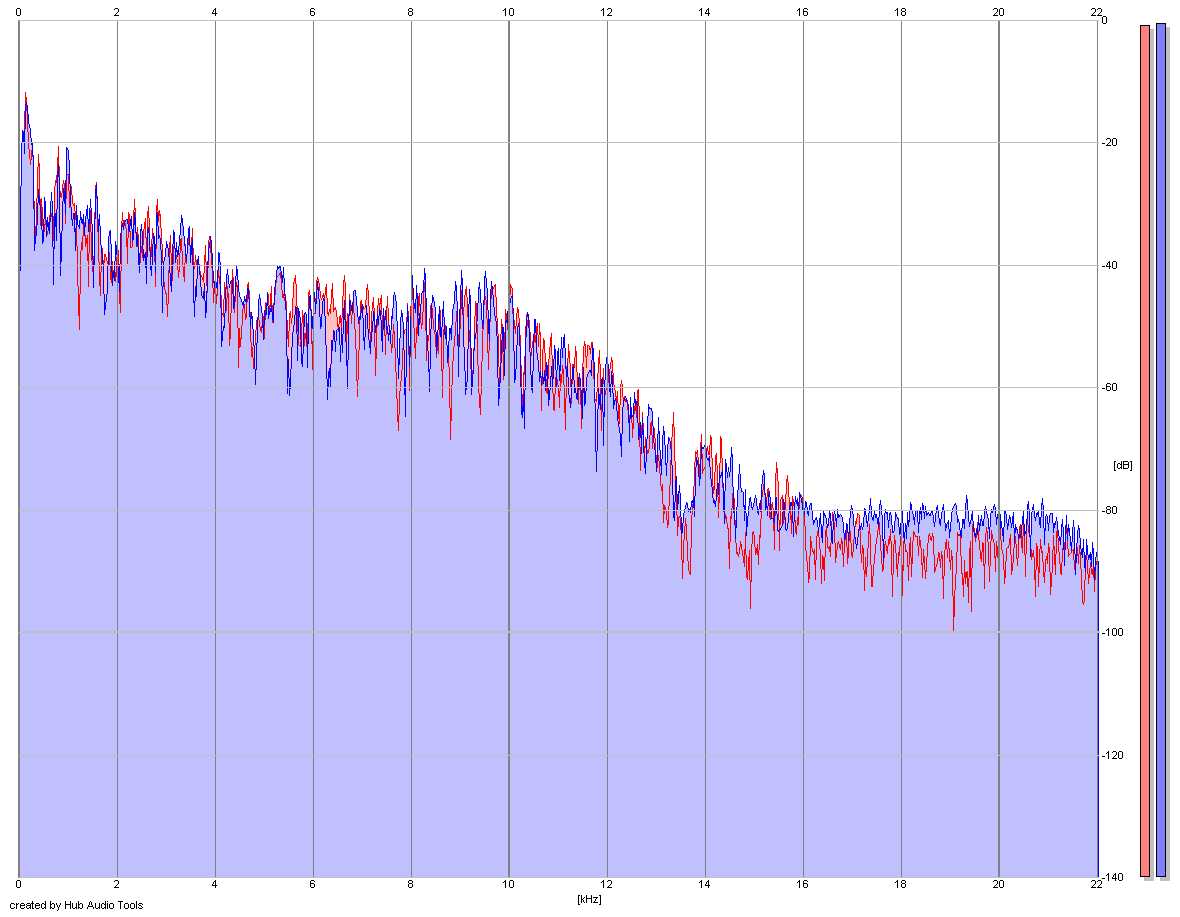1180x917 pixels.
Task: Click the -20 dB scale label
Action: pyautogui.click(x=1109, y=142)
